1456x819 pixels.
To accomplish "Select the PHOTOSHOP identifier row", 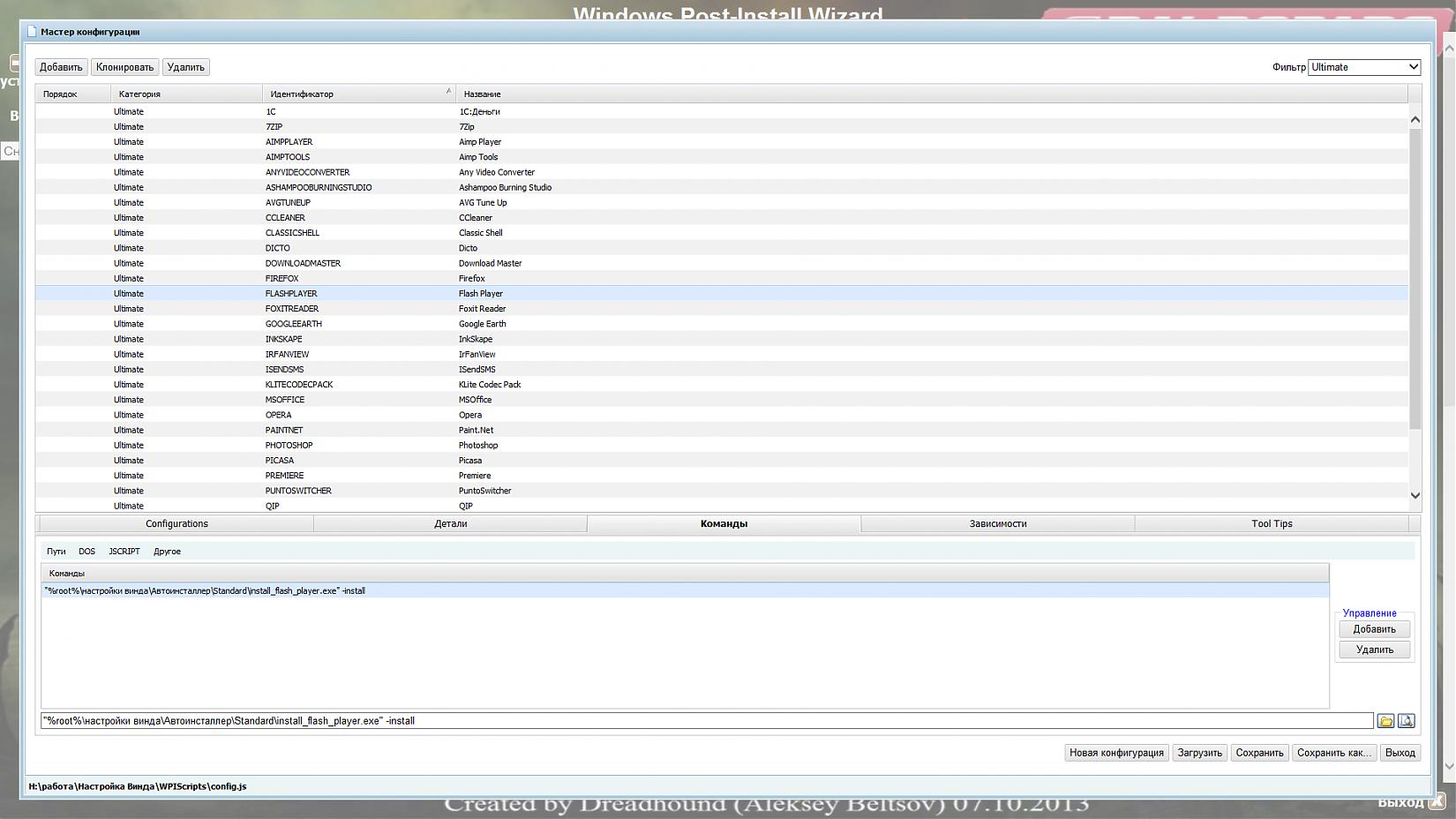I will 289,446.
